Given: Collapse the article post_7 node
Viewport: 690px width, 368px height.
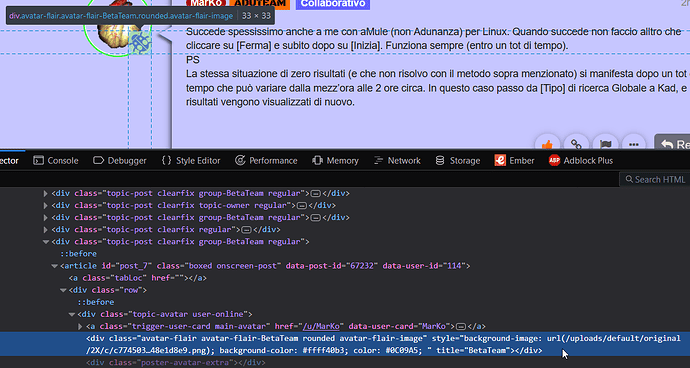Looking at the screenshot, I should click(x=54, y=266).
